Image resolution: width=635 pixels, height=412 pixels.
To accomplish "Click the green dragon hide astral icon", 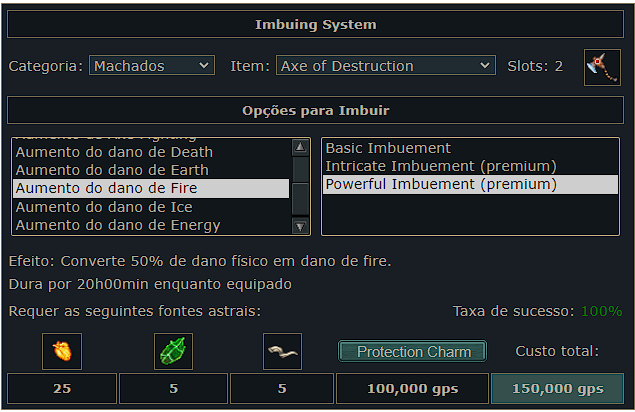I will 173,351.
